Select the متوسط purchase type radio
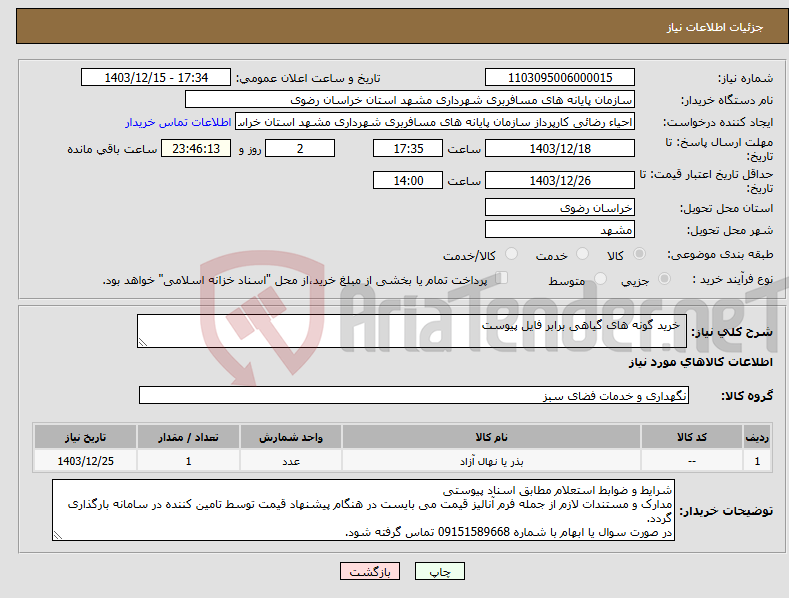 [600, 278]
